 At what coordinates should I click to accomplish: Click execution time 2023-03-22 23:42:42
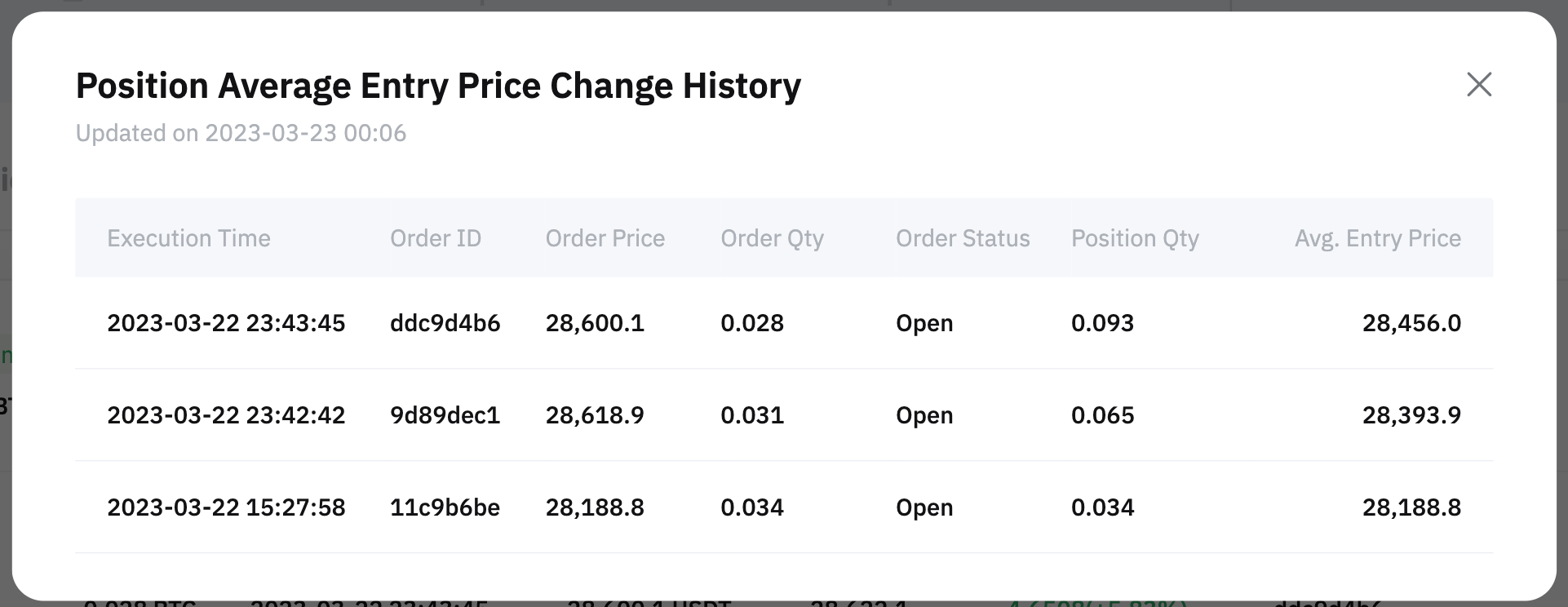click(x=226, y=415)
